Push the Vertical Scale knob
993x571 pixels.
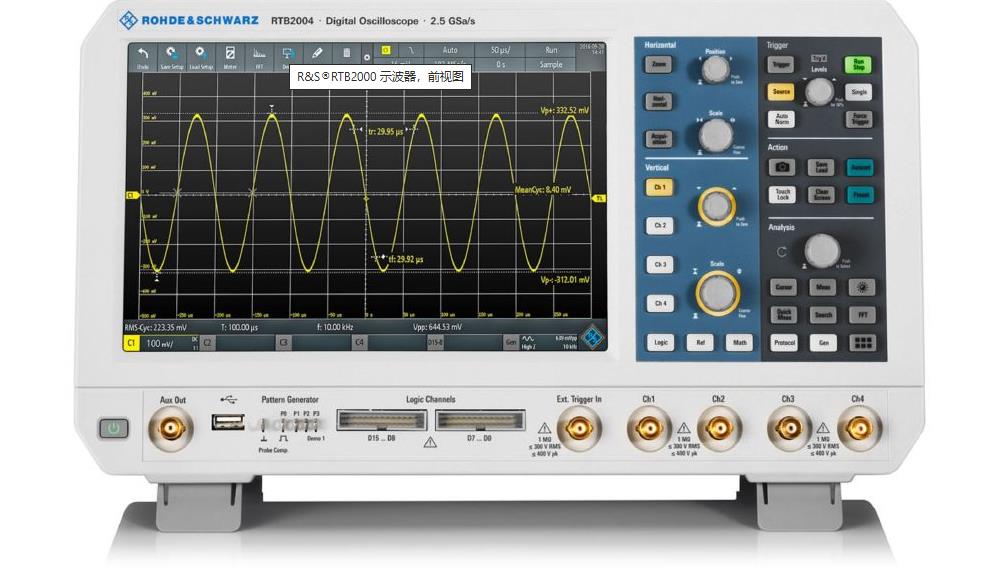pos(718,292)
